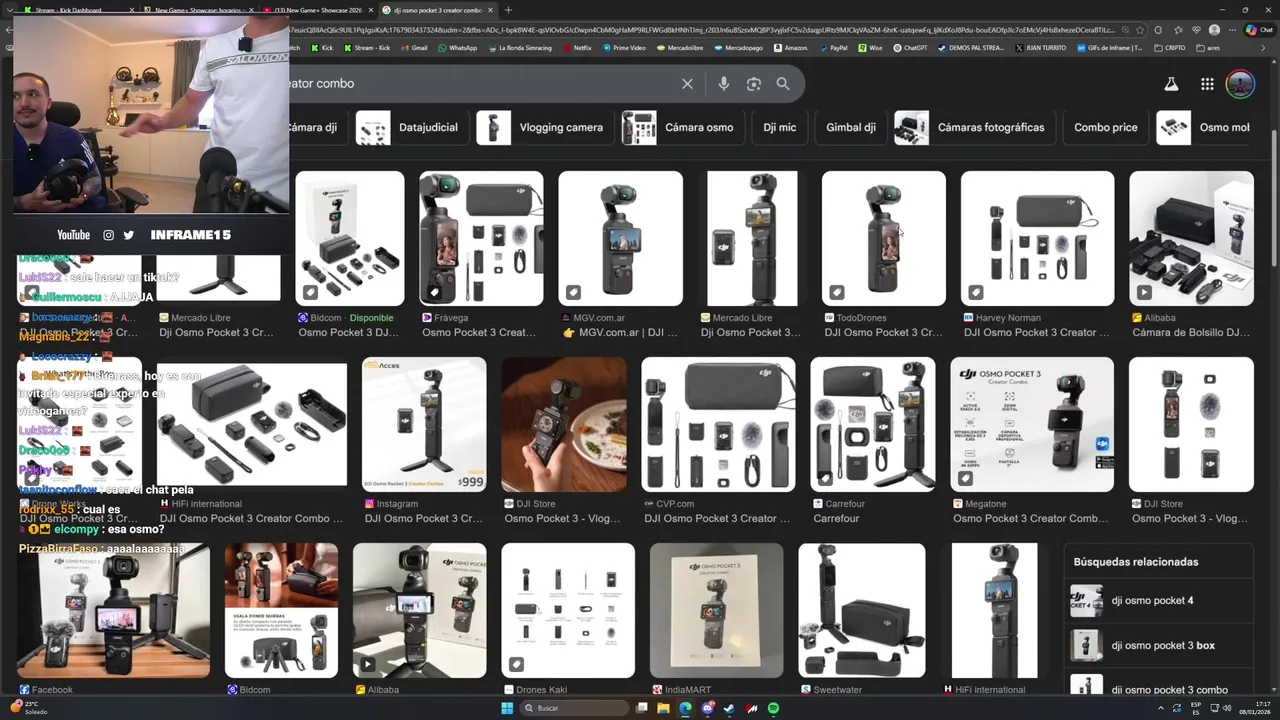
Task: Open Google Lens image search icon
Action: [x=754, y=84]
